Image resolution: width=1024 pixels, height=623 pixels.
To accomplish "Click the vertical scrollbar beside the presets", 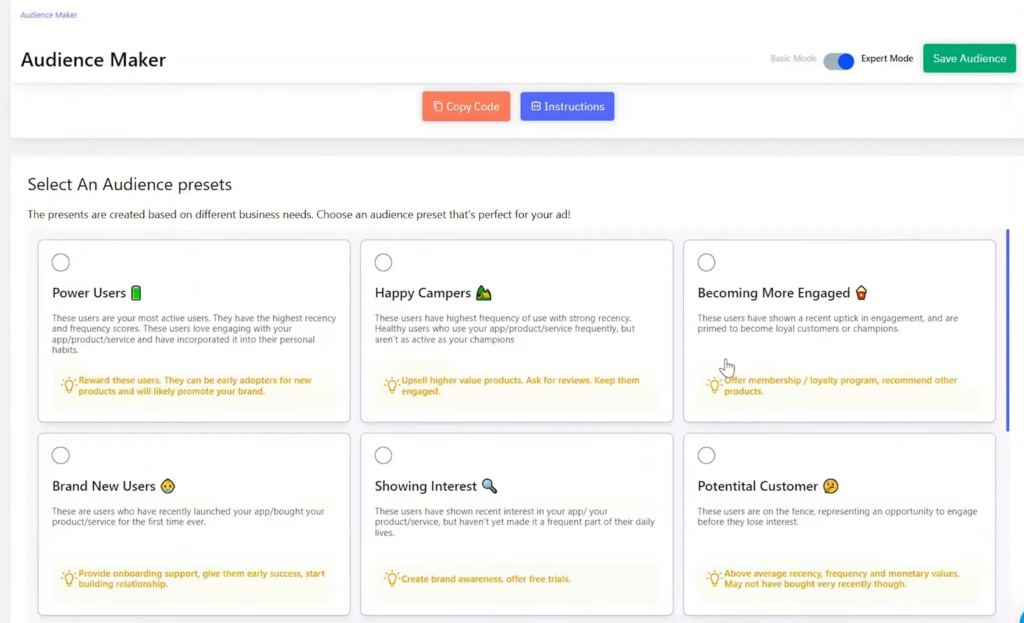I will point(1008,330).
